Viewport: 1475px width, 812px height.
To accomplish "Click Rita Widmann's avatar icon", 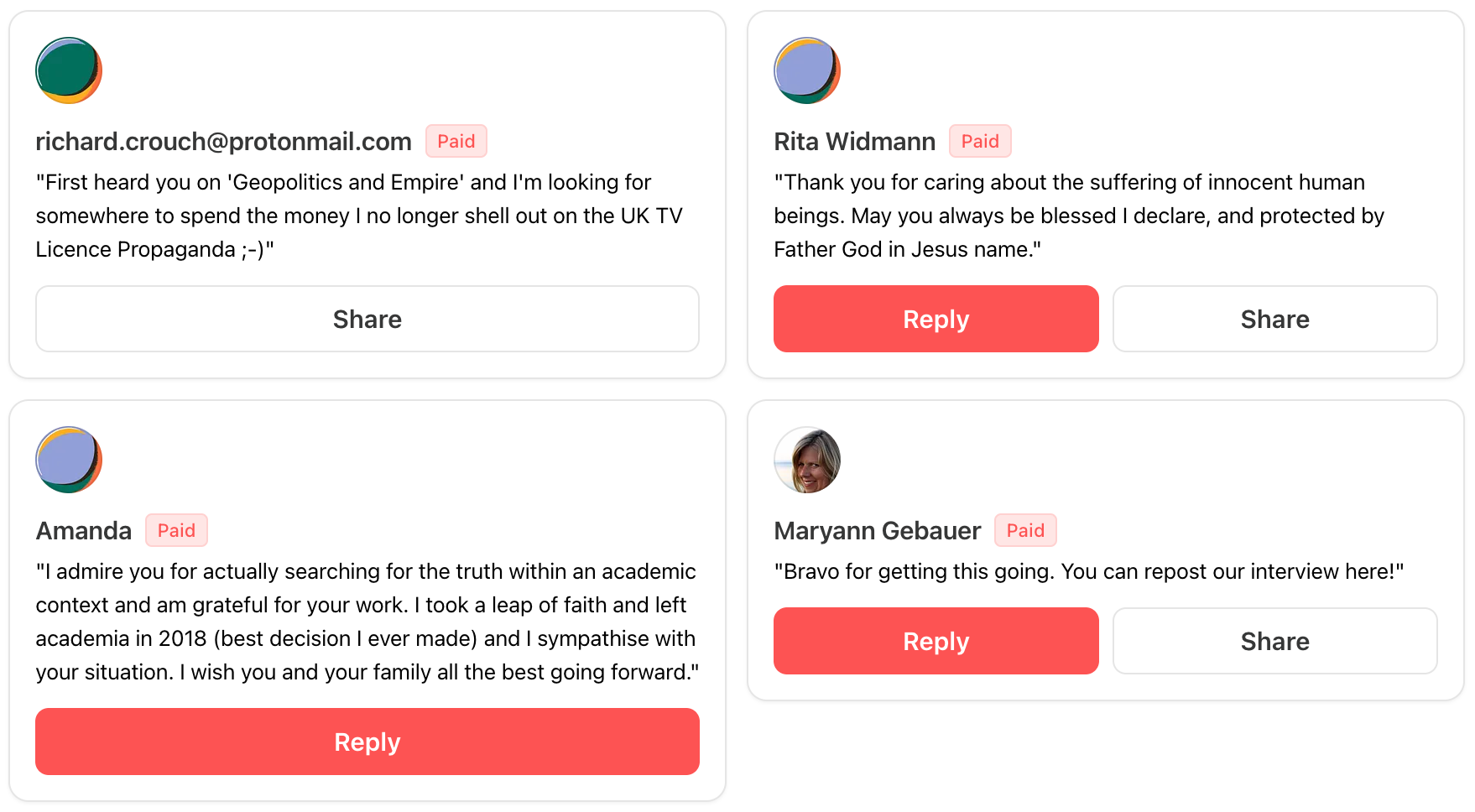I will pyautogui.click(x=807, y=70).
